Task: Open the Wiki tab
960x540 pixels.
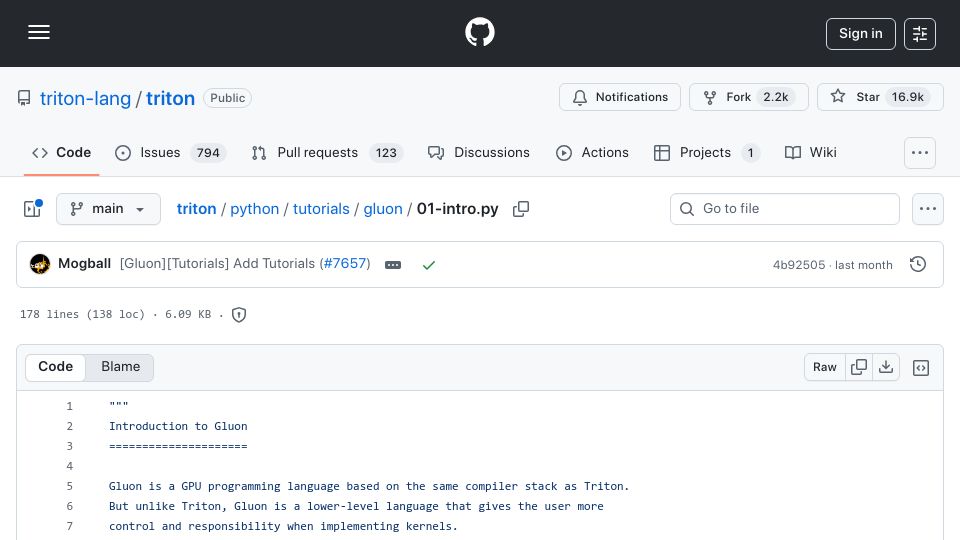Action: coord(811,152)
